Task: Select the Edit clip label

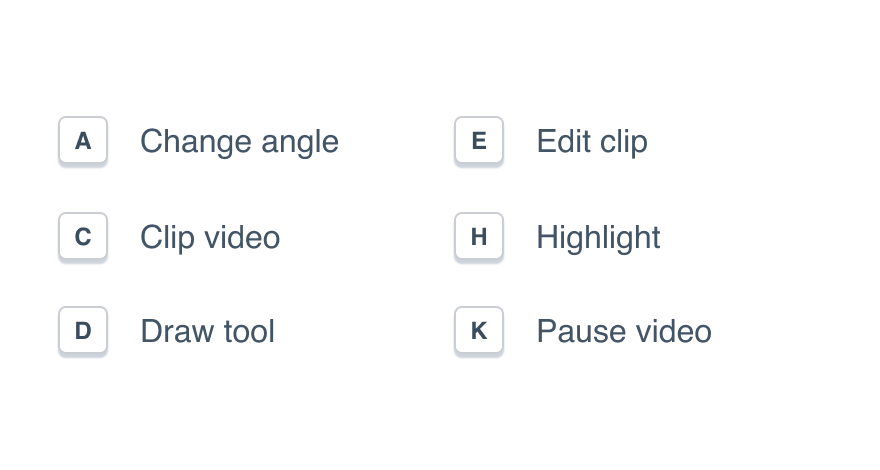Action: (x=592, y=142)
